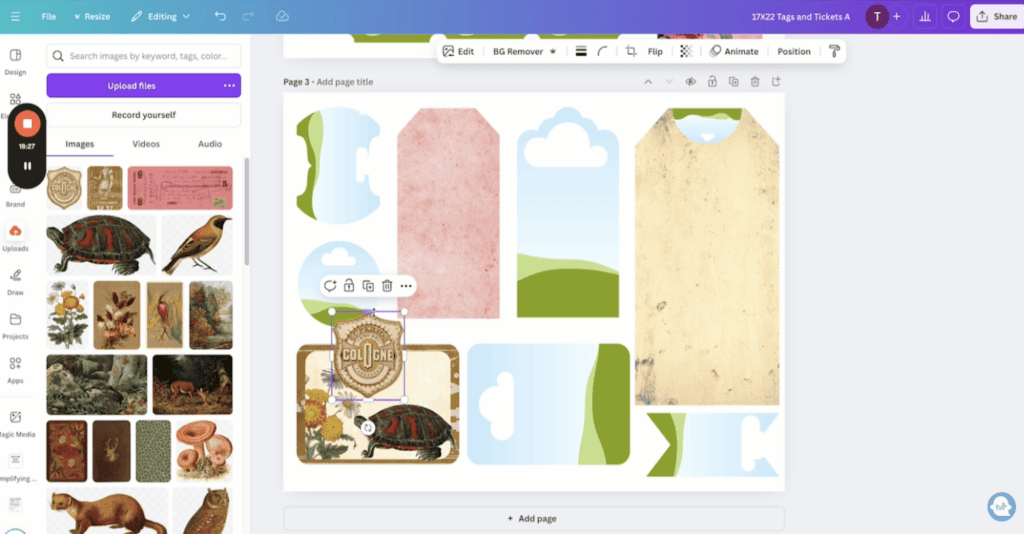Open the transparency checkerboard icon
Image resolution: width=1024 pixels, height=534 pixels.
pos(686,51)
